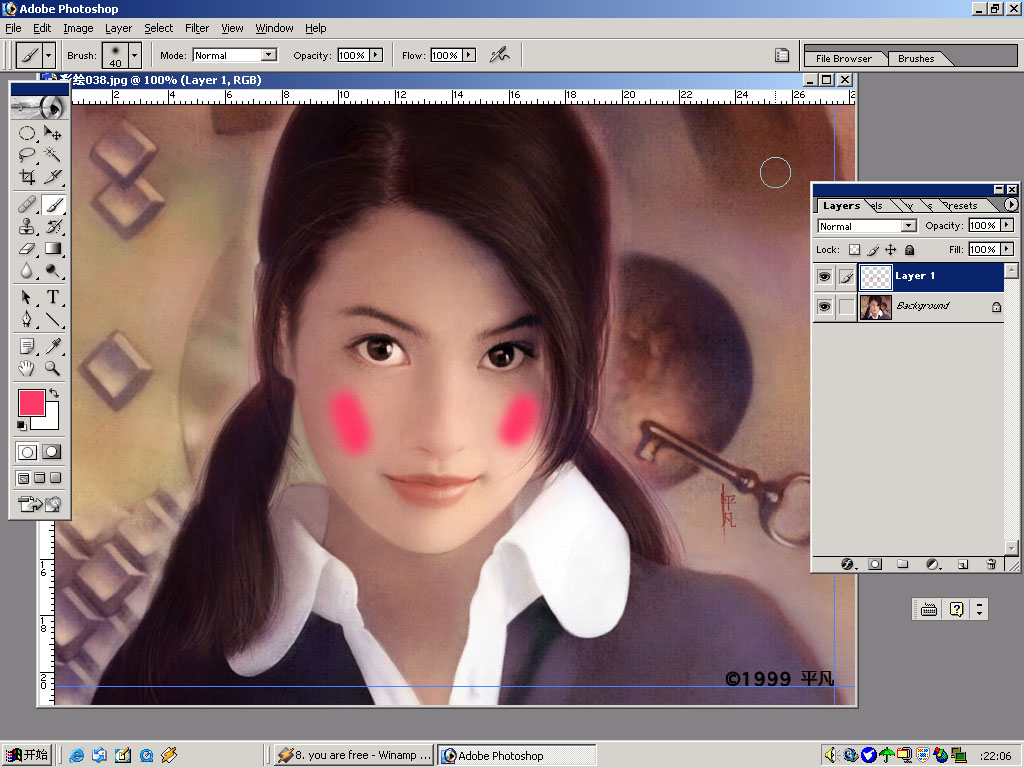Image resolution: width=1024 pixels, height=768 pixels.
Task: Add layer mask at Layers panel bottom
Action: click(875, 564)
